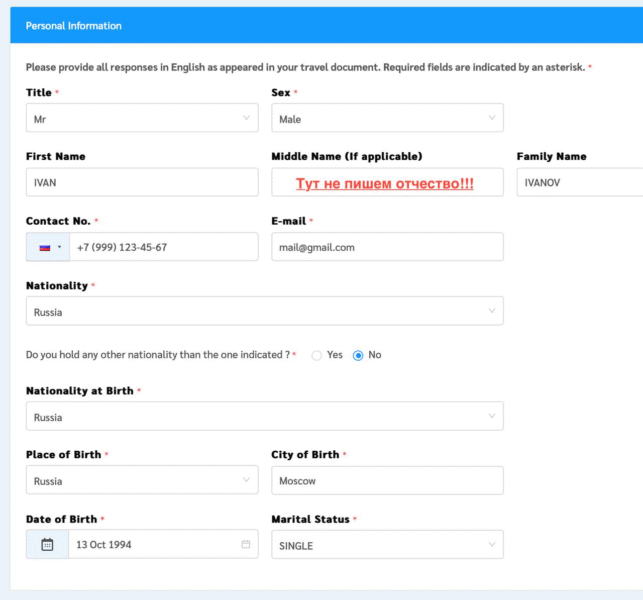The image size is (643, 600).
Task: Click the E-mail input field
Action: (386, 247)
